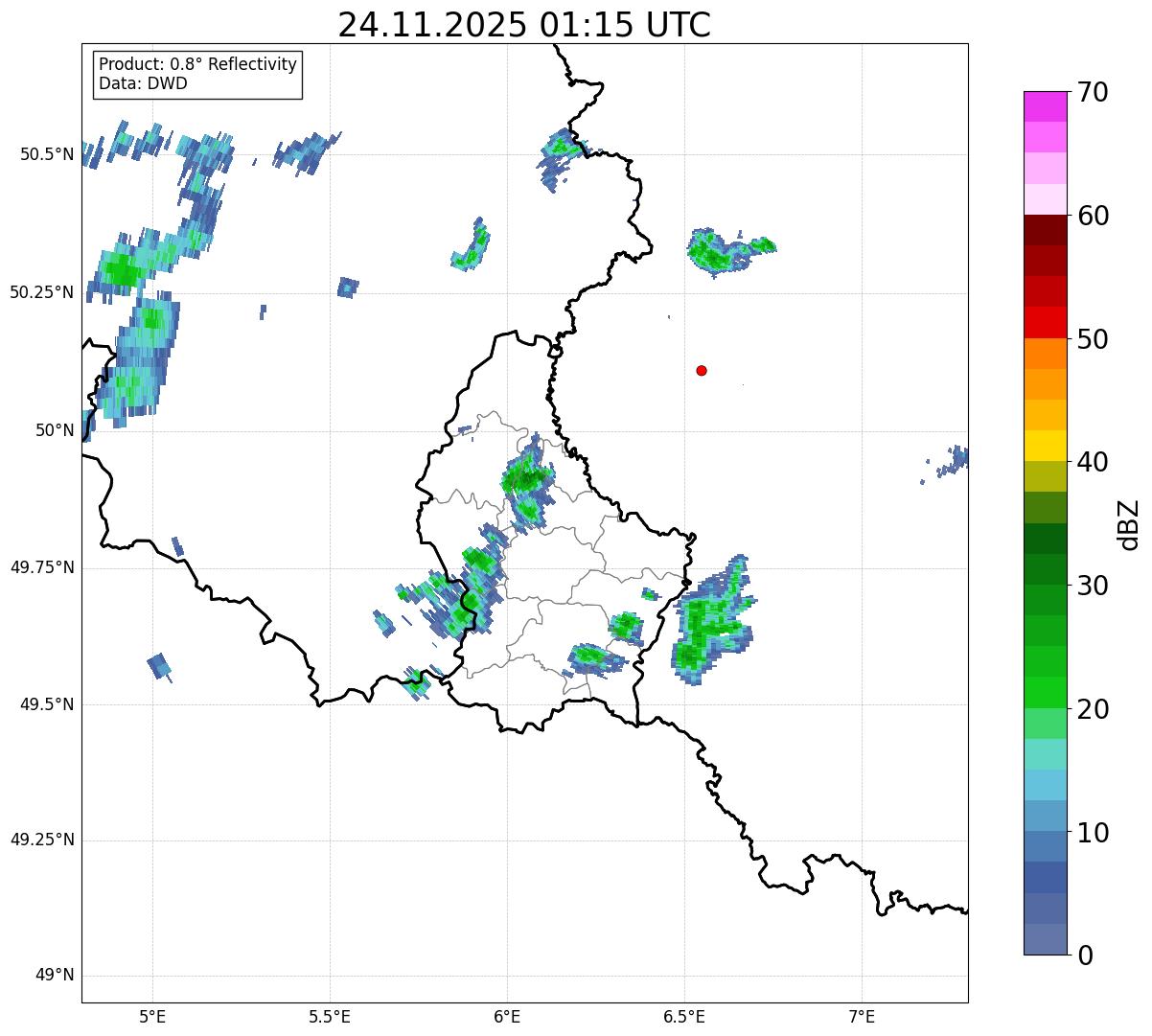Screen dimensions: 1152x1036
Task: Click the 49.75°N latitude label
Action: coord(42,567)
